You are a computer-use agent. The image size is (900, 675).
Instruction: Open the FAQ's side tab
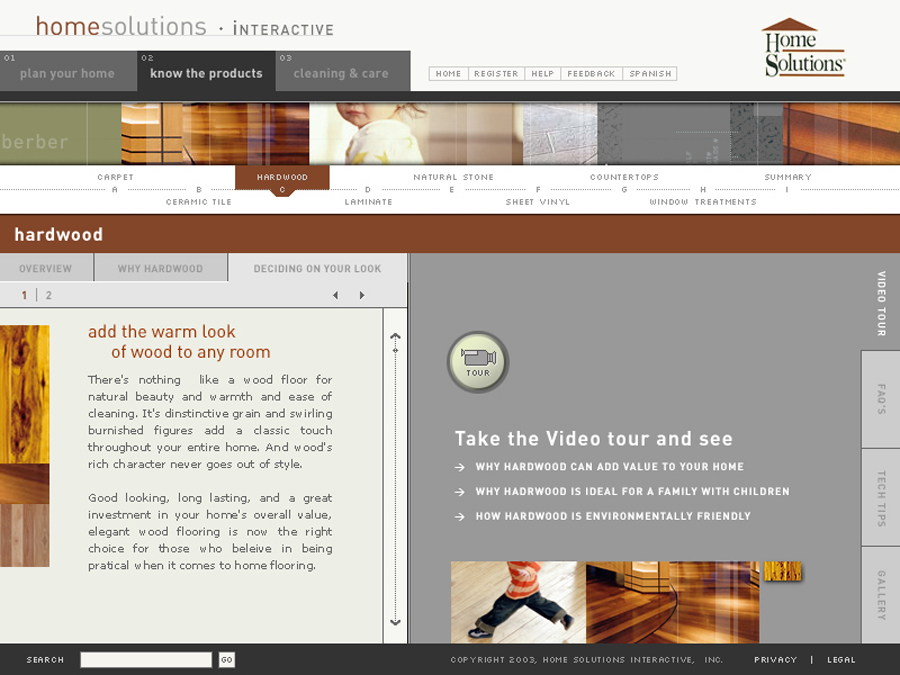(881, 399)
